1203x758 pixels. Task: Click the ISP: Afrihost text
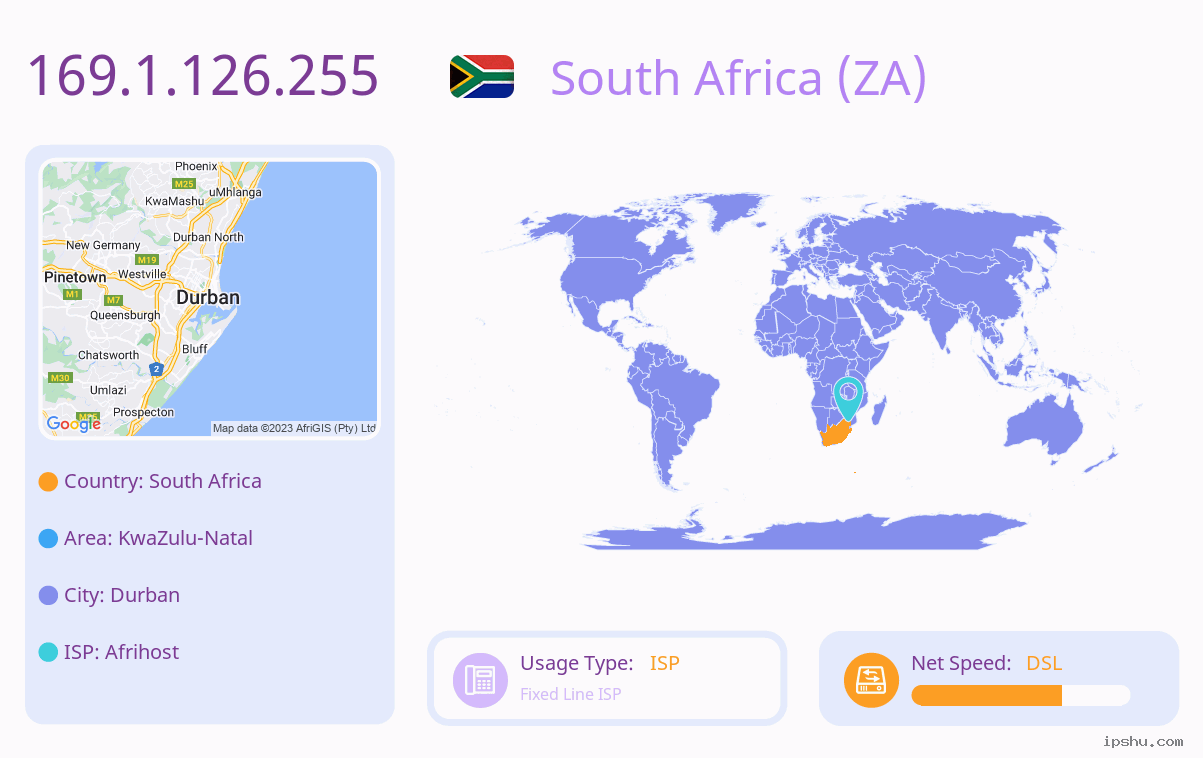point(121,652)
